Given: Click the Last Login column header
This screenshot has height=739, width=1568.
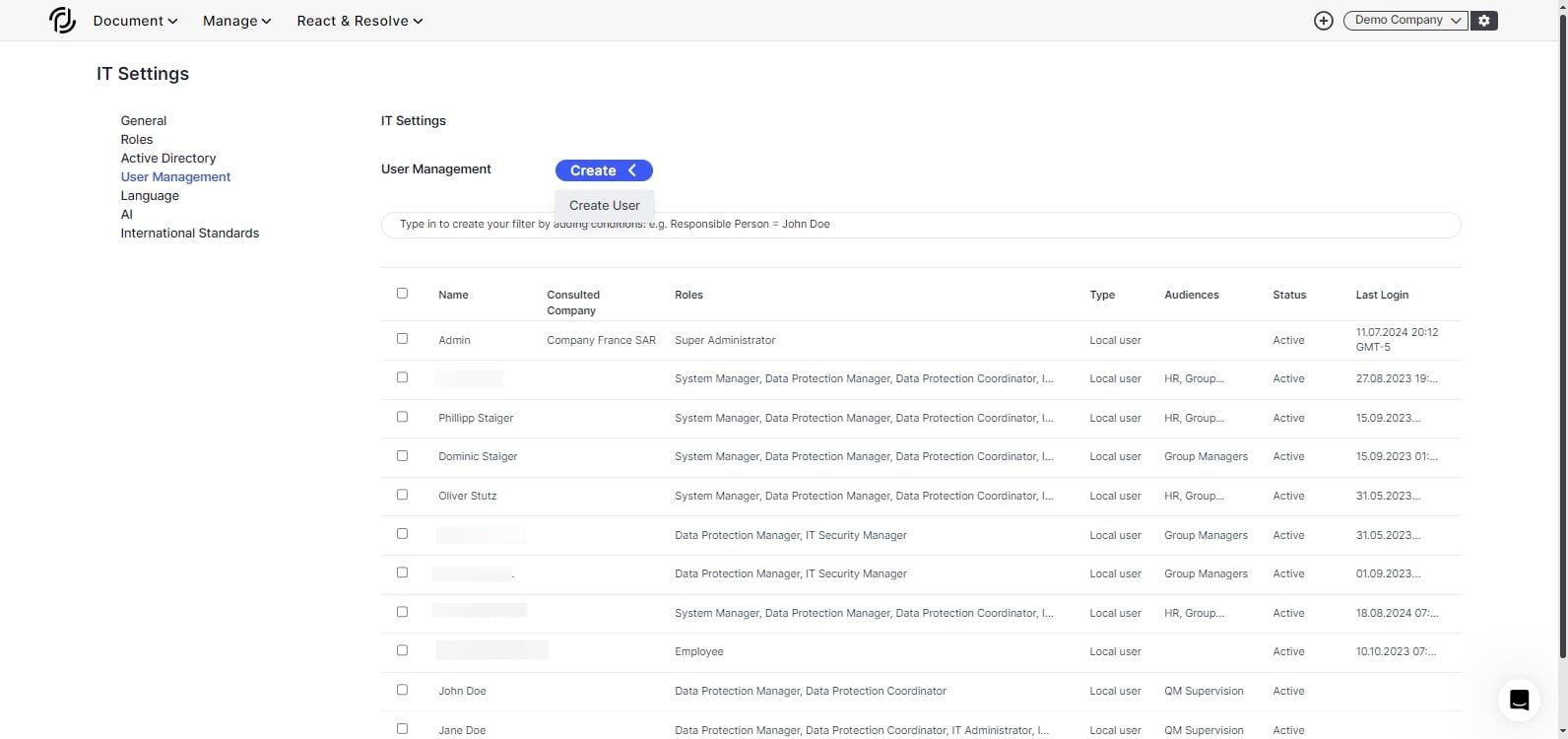Looking at the screenshot, I should [1382, 295].
